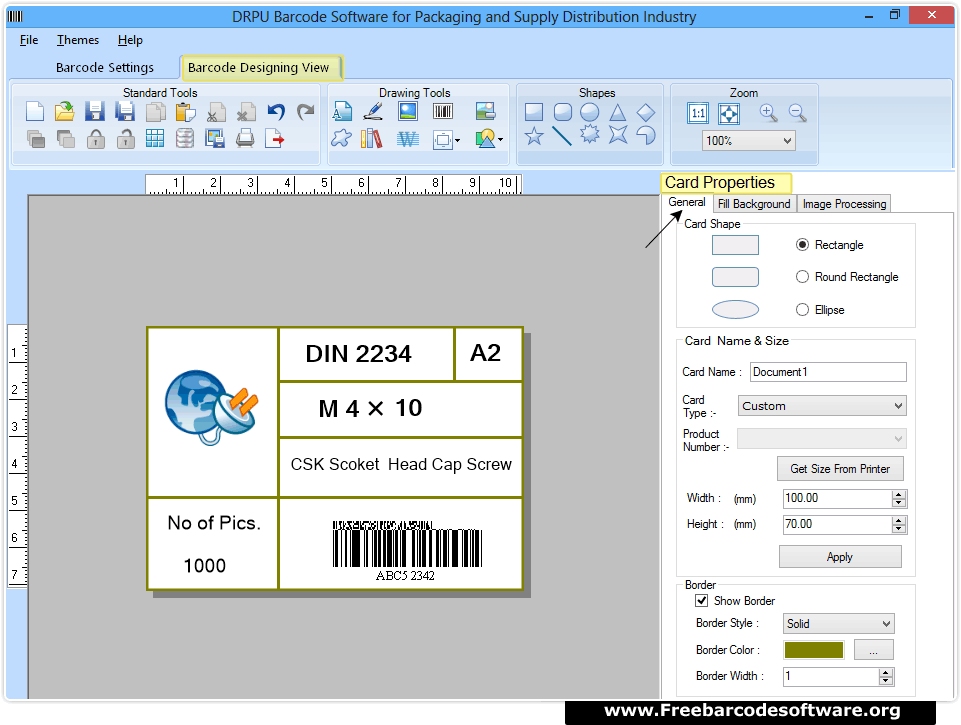Undo the last action
961x725 pixels.
[276, 112]
